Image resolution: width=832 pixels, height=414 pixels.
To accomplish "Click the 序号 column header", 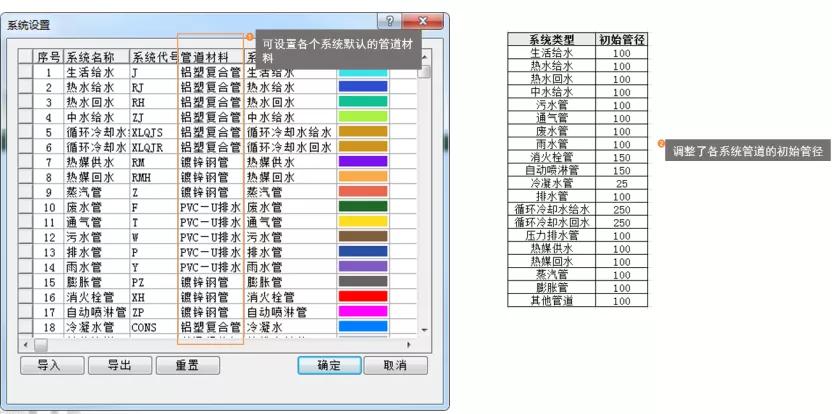I will coord(49,57).
